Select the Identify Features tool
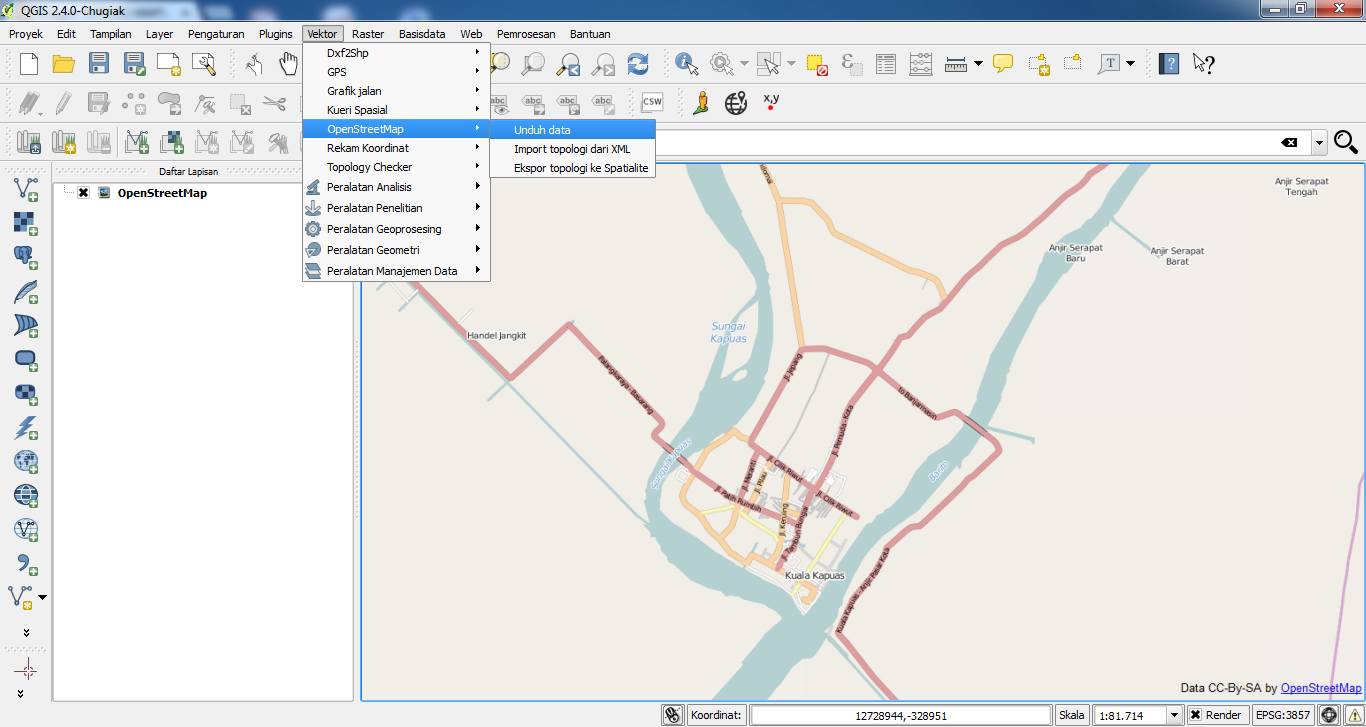 686,63
